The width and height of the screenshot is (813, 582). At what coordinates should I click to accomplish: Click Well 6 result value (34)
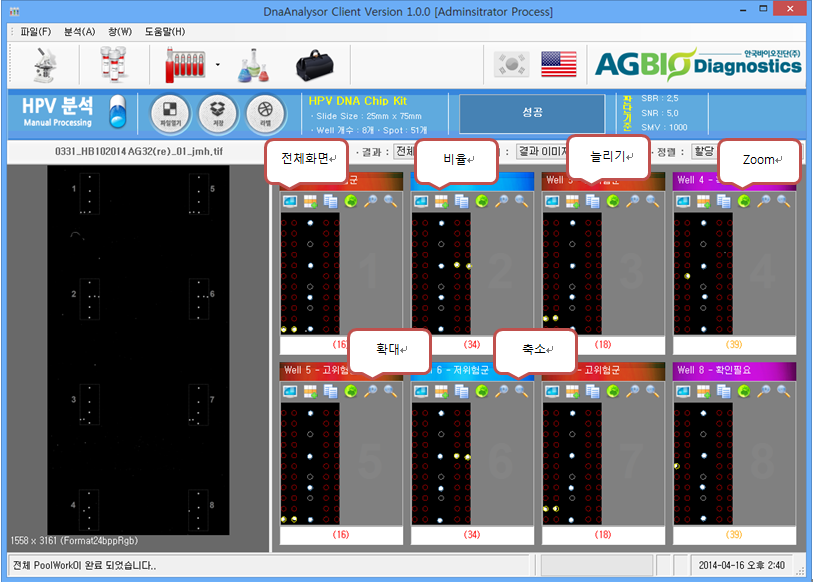coord(472,535)
